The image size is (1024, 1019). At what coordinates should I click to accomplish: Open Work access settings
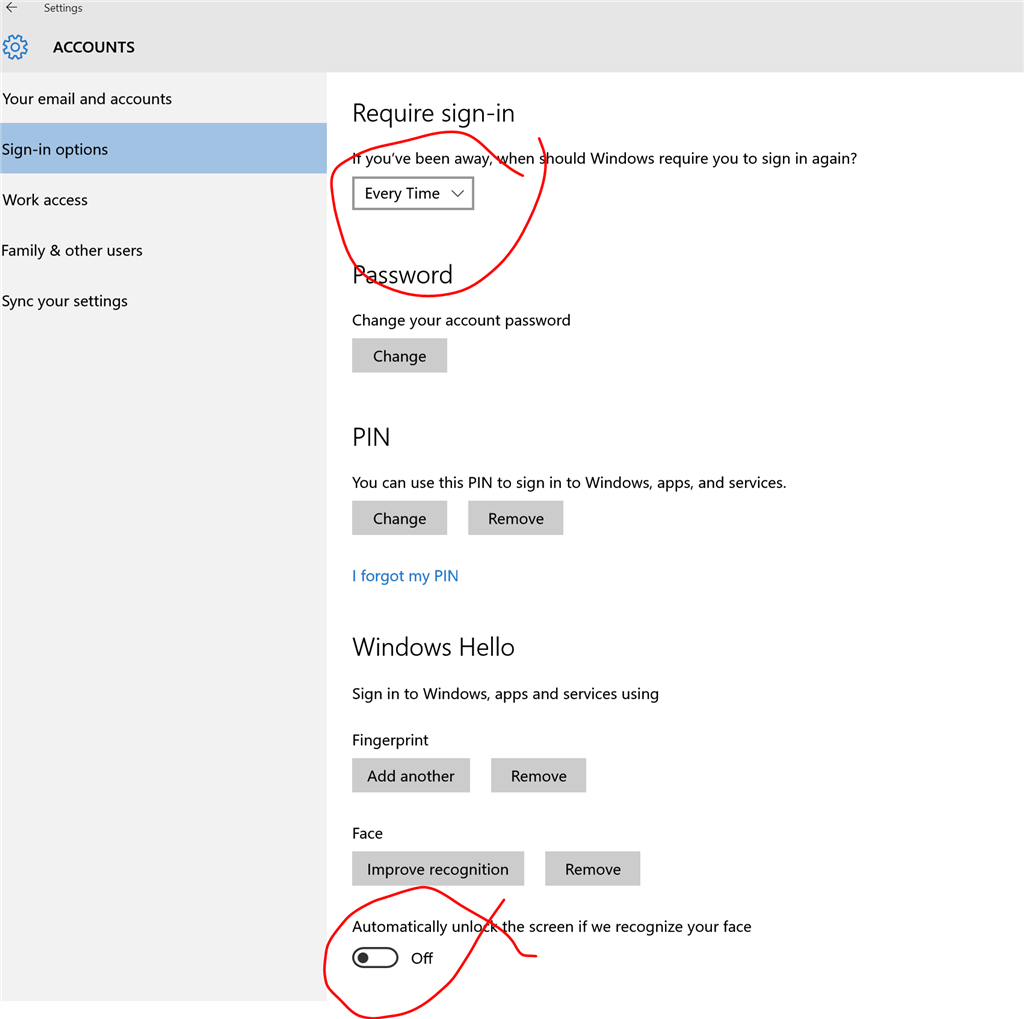[x=163, y=200]
